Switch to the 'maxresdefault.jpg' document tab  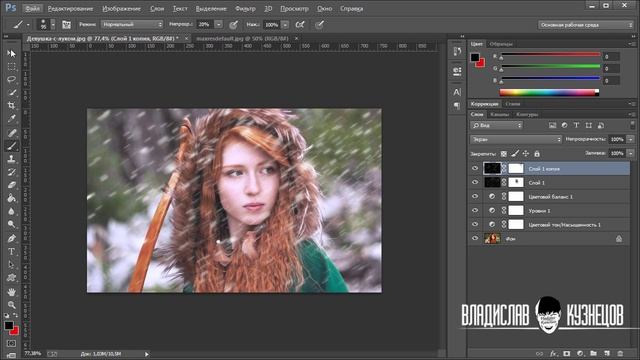tap(242, 38)
